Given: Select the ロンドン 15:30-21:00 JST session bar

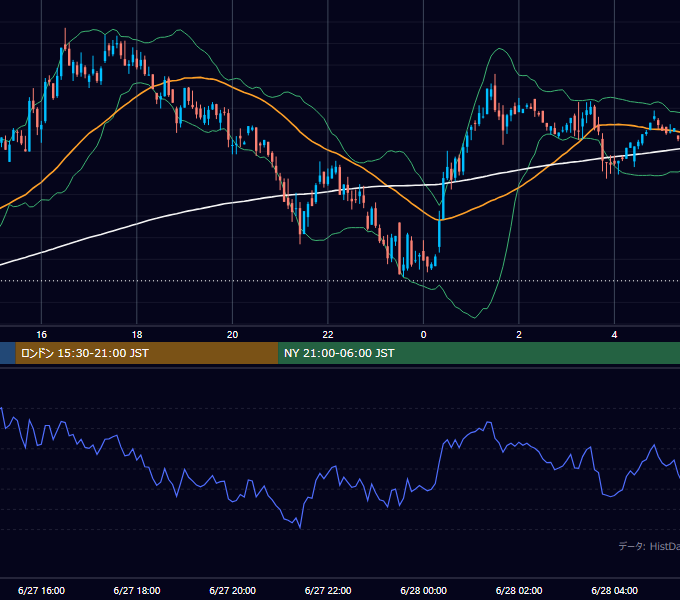Looking at the screenshot, I should (147, 353).
